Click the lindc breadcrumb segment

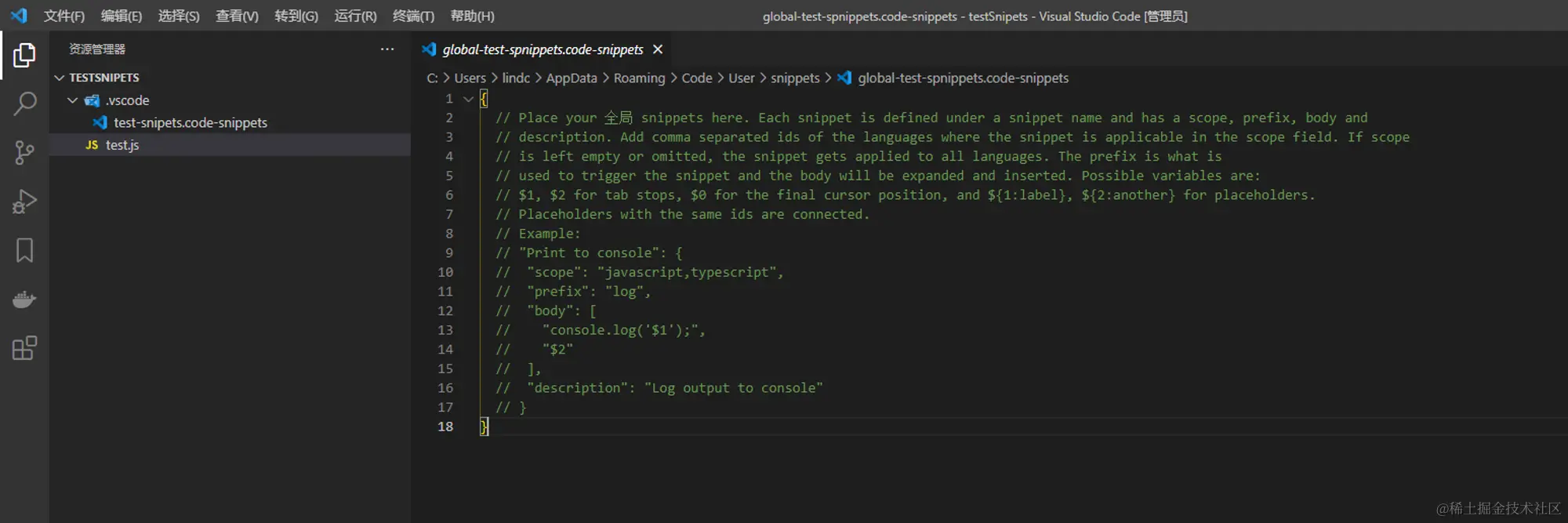[516, 78]
